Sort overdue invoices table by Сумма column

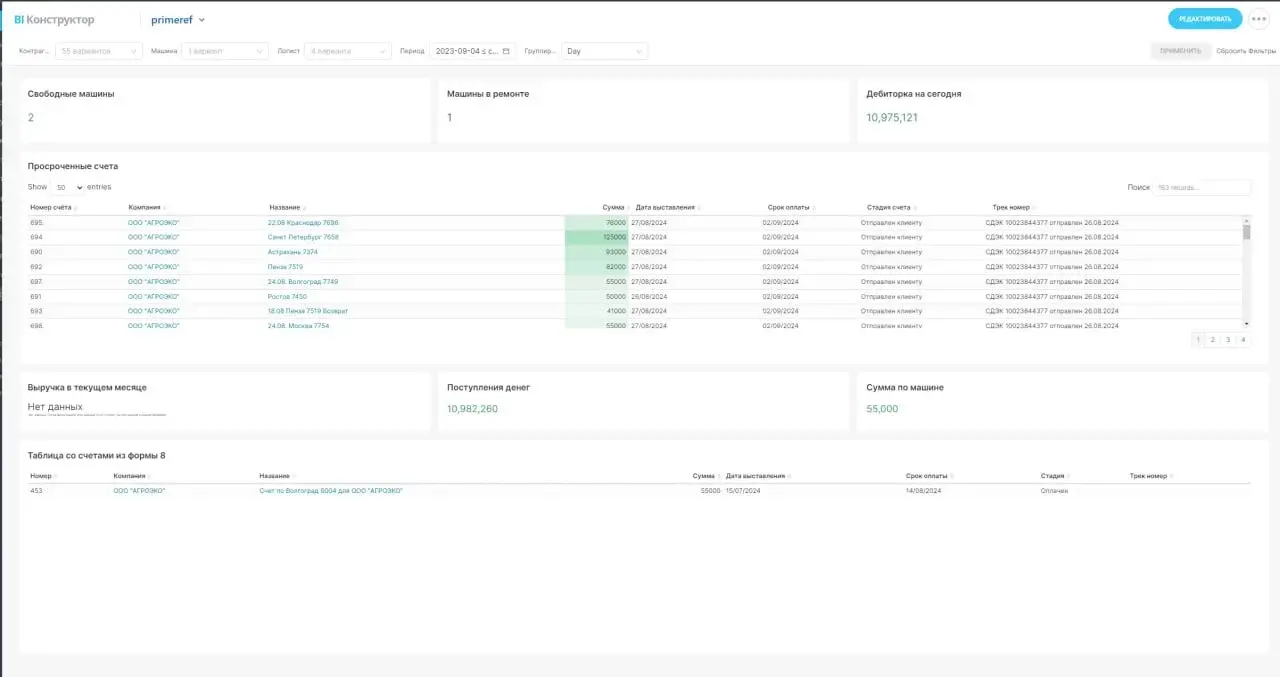[x=614, y=207]
